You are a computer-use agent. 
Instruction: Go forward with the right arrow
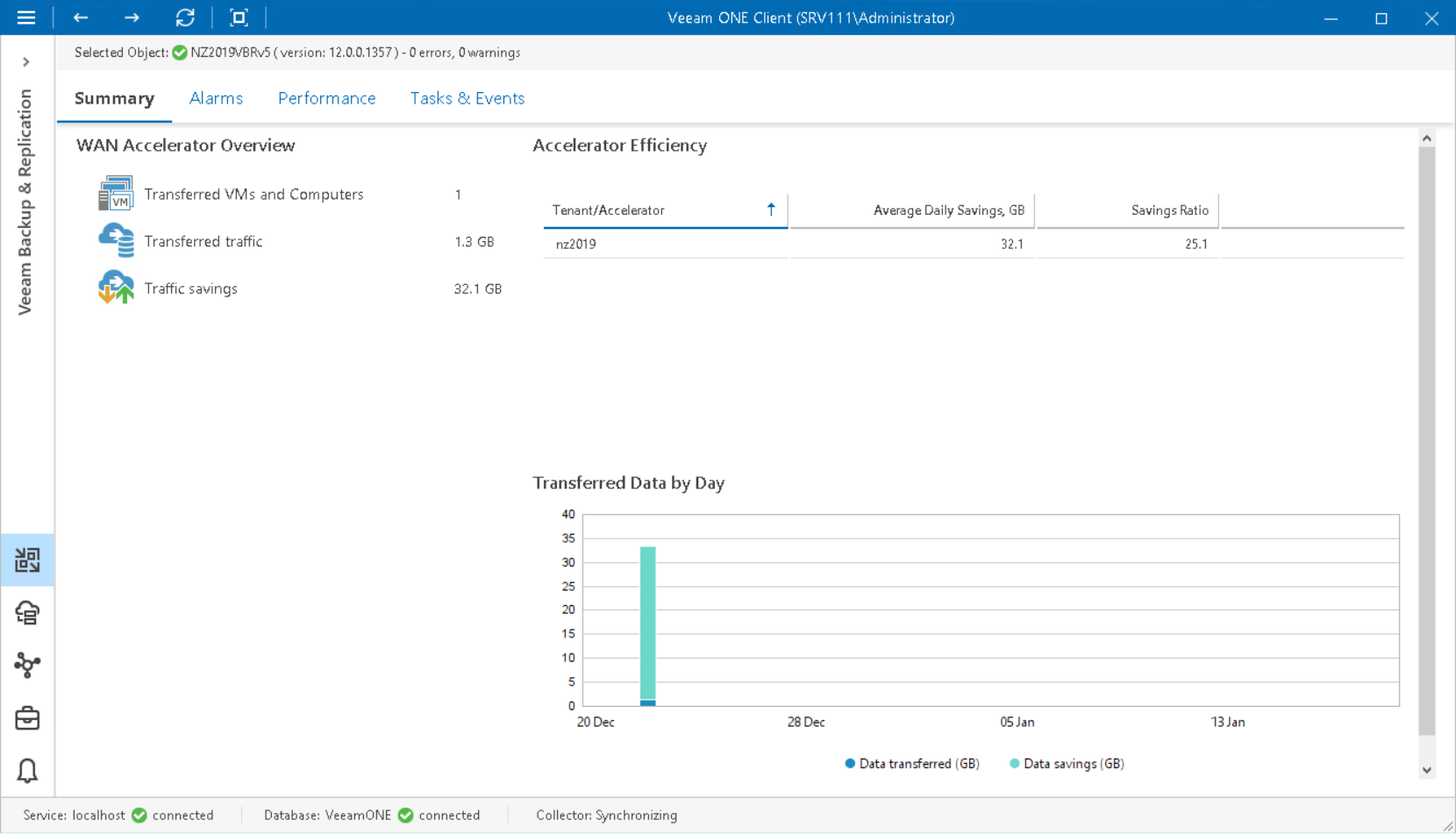132,18
